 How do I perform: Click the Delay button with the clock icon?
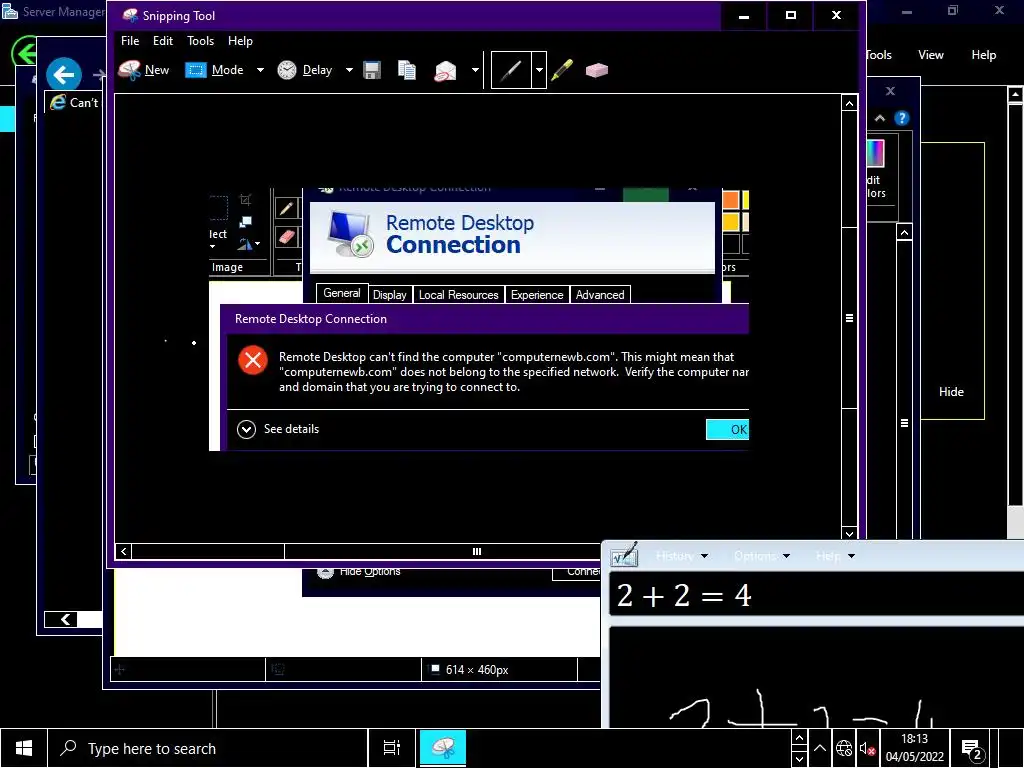(x=305, y=70)
